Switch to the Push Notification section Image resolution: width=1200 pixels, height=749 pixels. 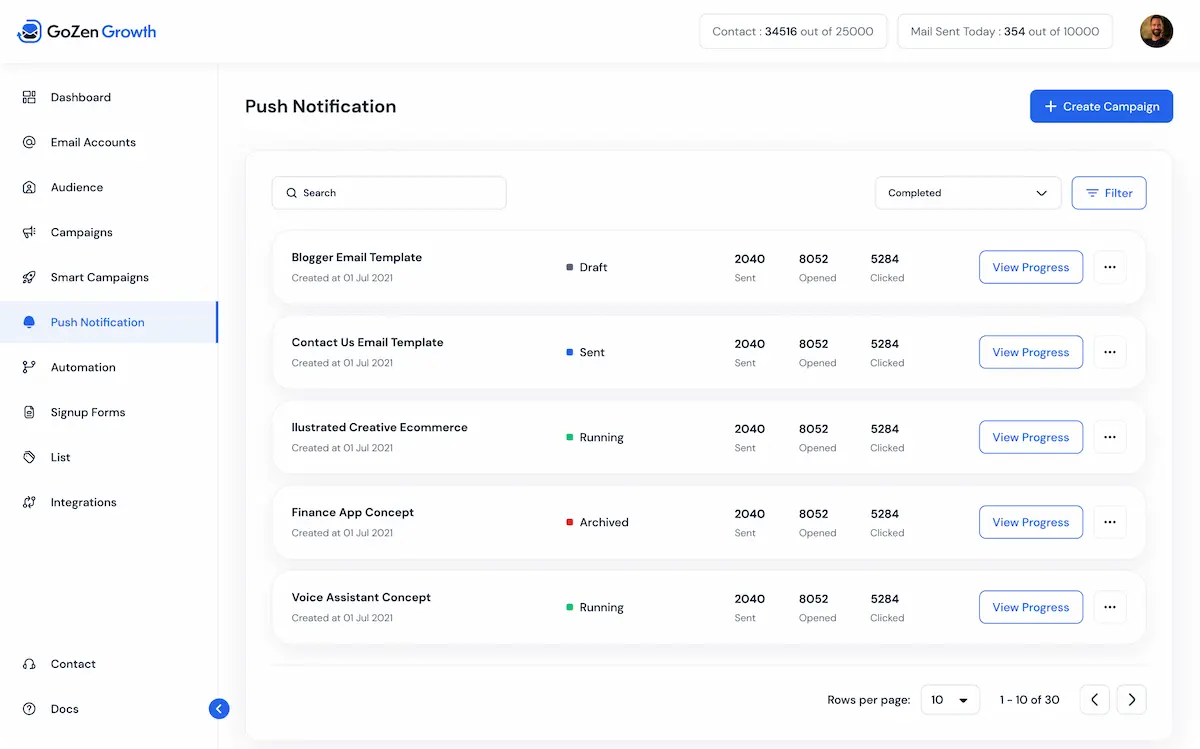point(97,322)
